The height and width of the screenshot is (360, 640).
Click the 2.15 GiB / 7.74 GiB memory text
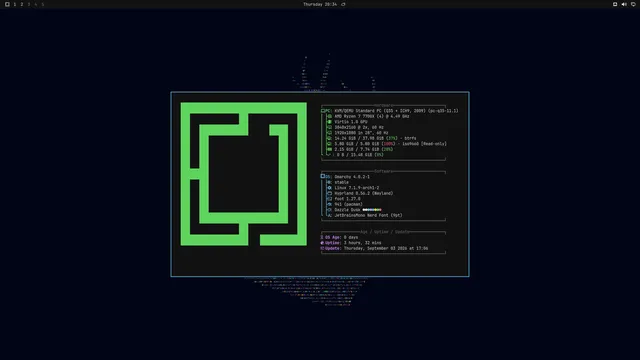click(x=363, y=149)
